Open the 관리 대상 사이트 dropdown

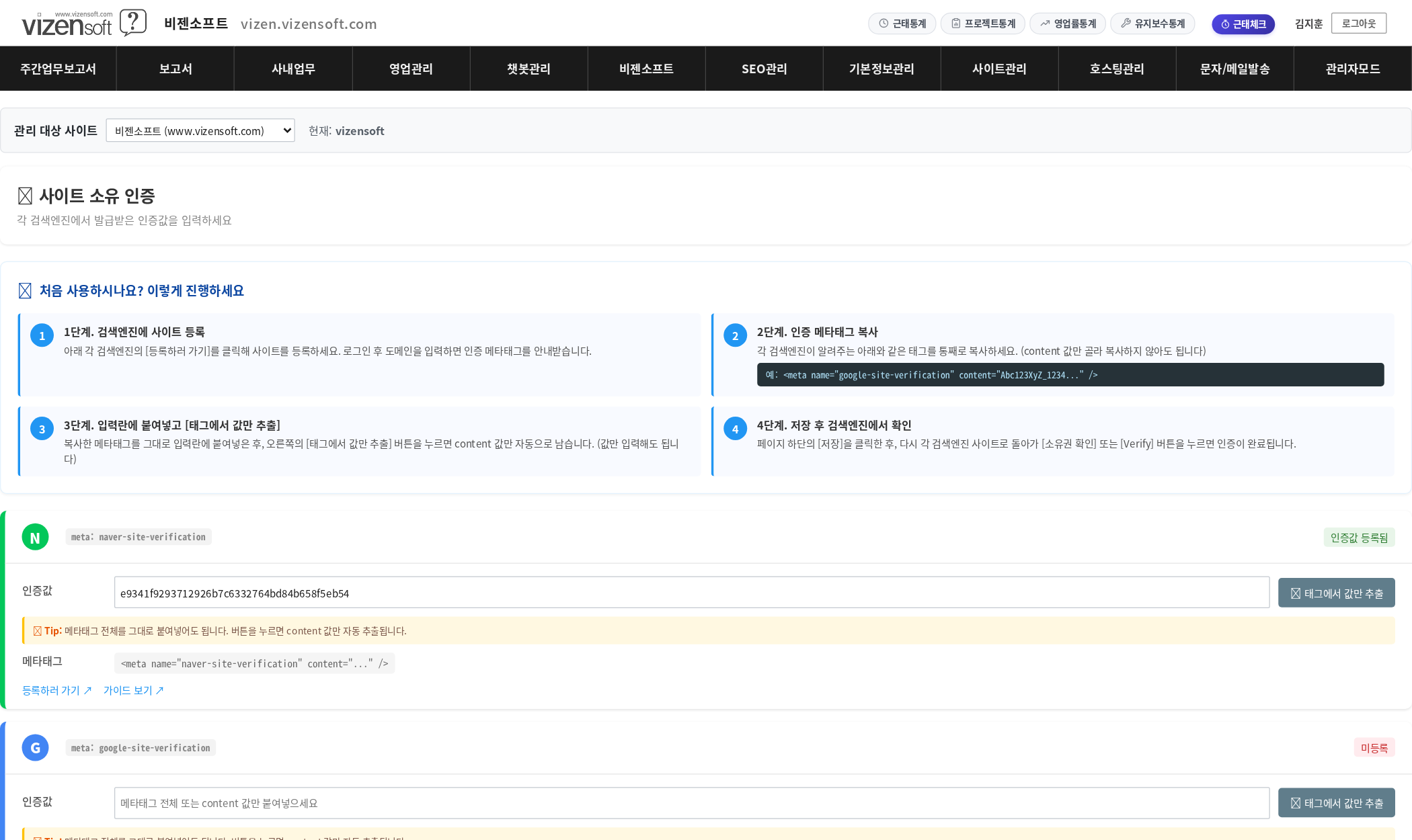coord(200,130)
